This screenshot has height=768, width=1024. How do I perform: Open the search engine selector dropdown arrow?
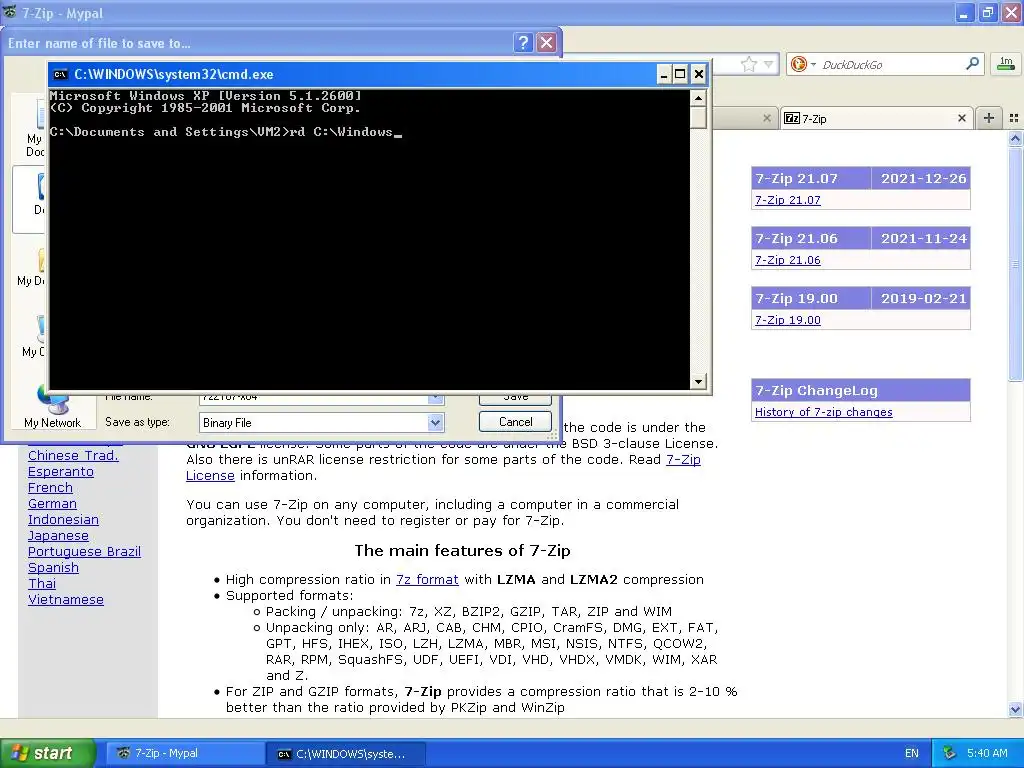tap(813, 64)
